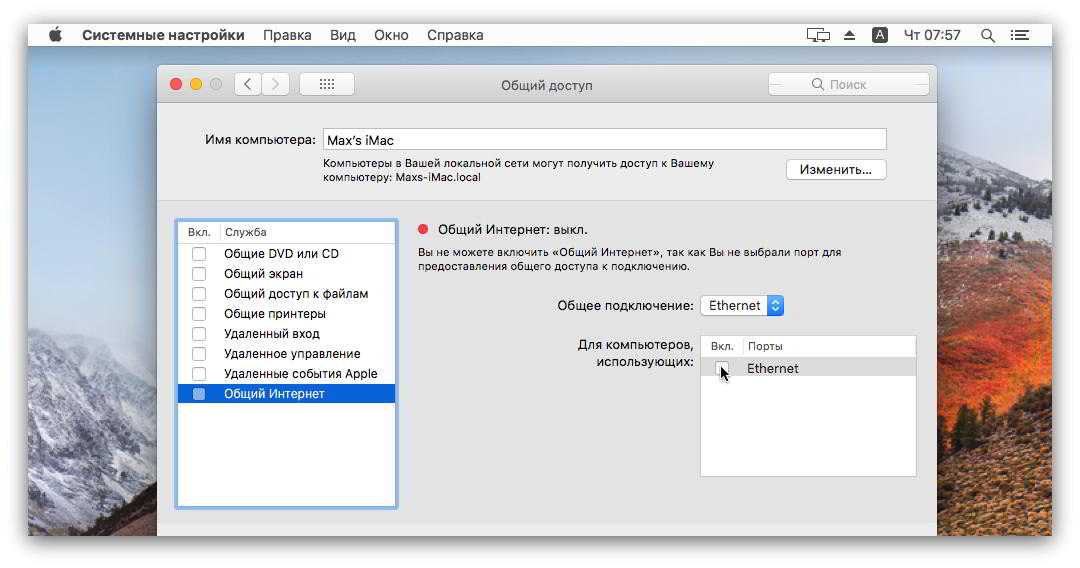Check the Ethernet port checkbox
This screenshot has width=1080, height=568.
[722, 369]
